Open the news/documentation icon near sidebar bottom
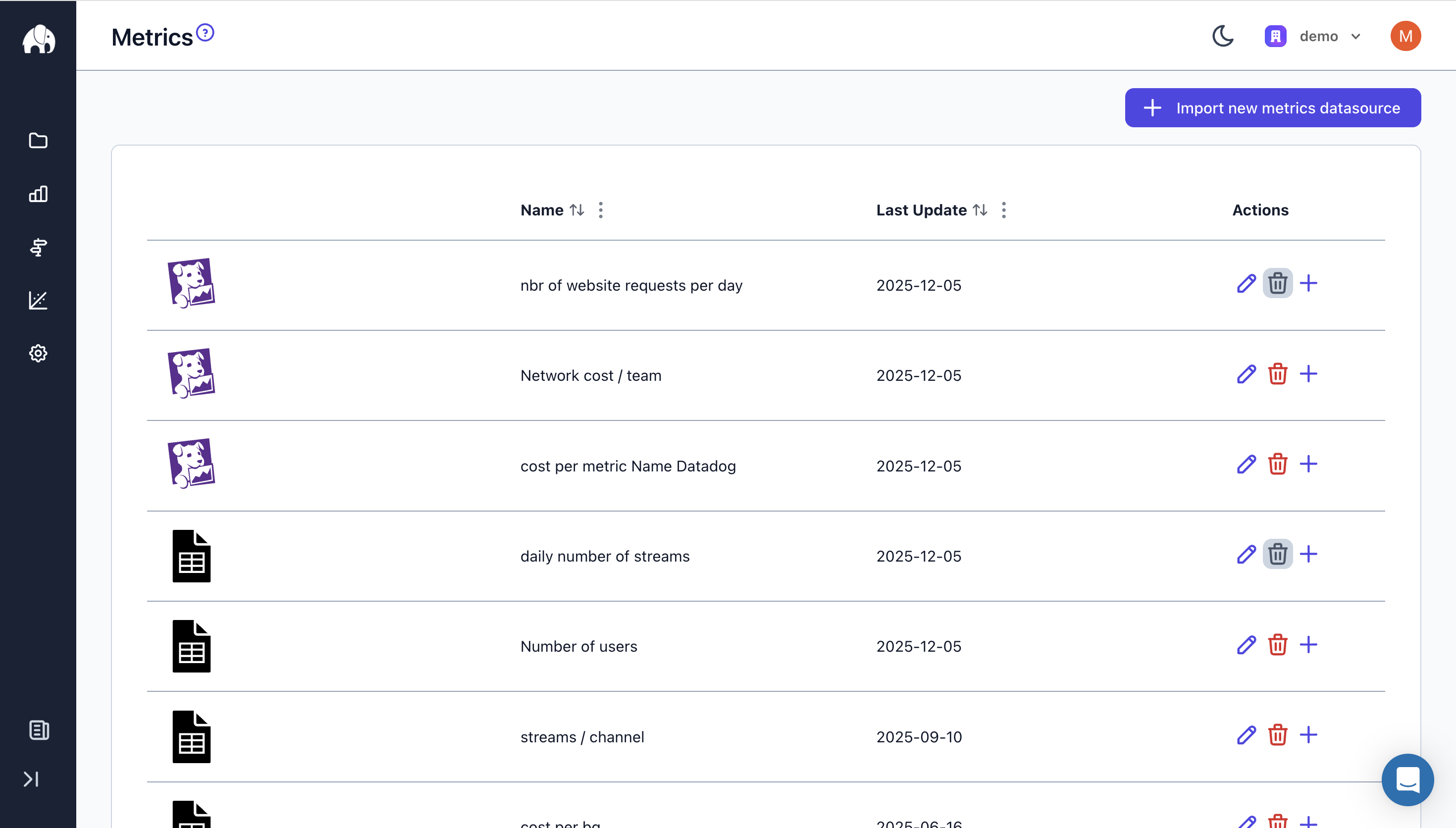Viewport: 1456px width, 828px height. point(38,730)
